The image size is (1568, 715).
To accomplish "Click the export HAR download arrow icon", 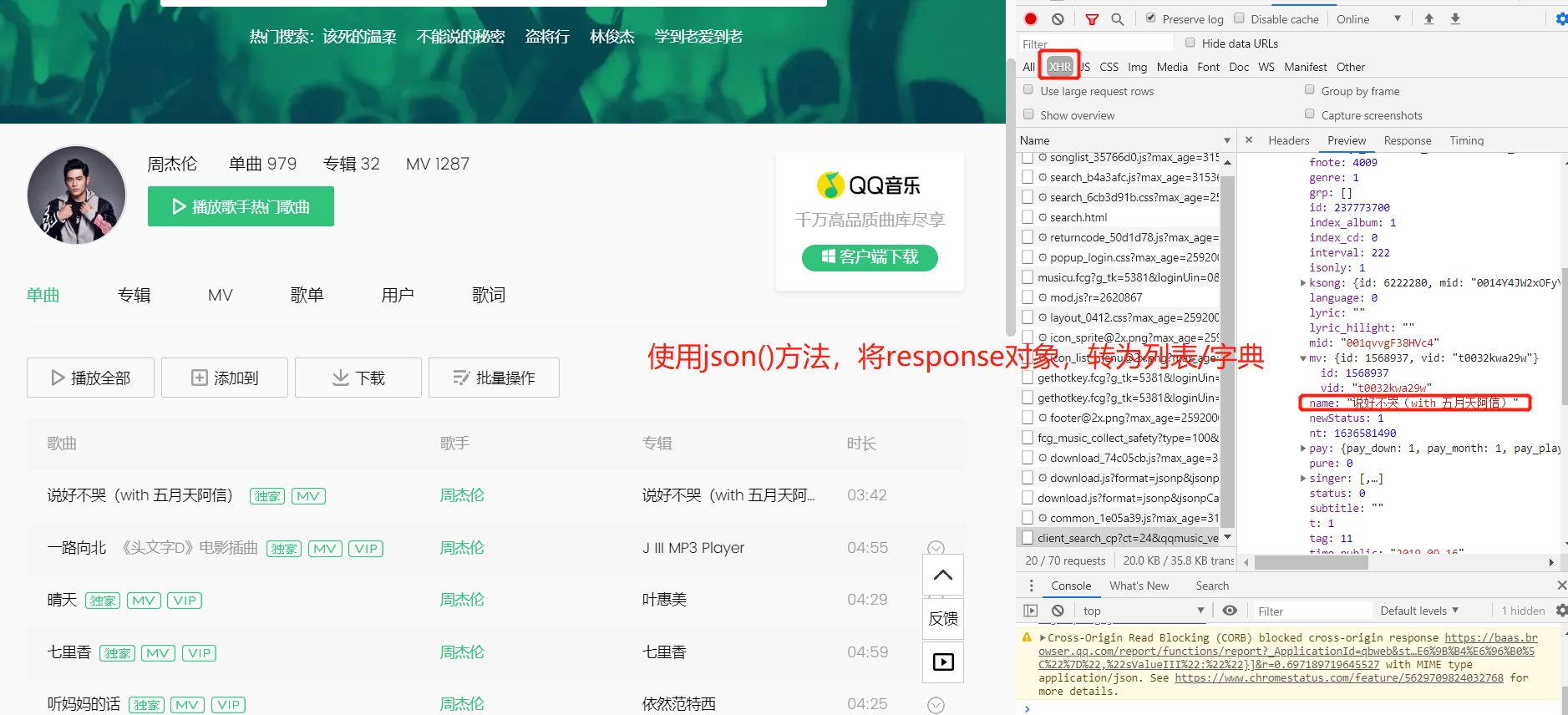I will 1455,19.
